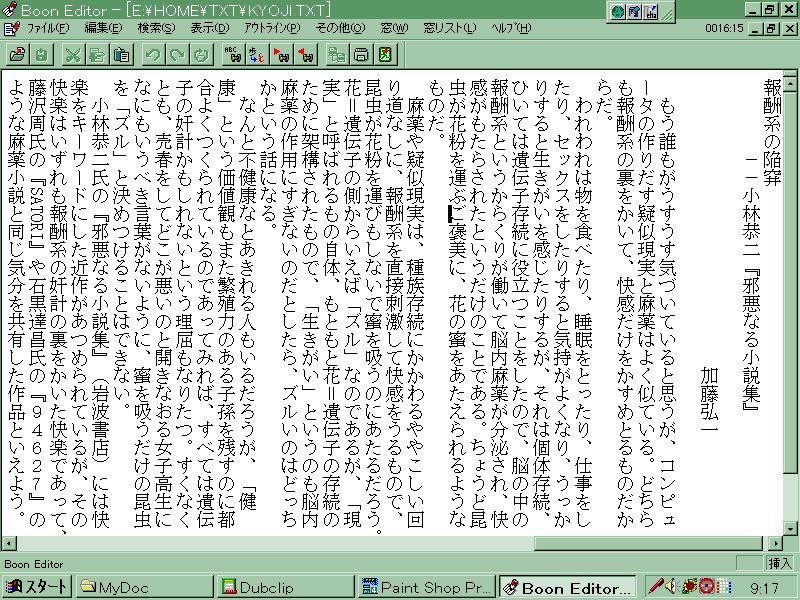Open the ヘルプ(H) menu

(x=511, y=28)
